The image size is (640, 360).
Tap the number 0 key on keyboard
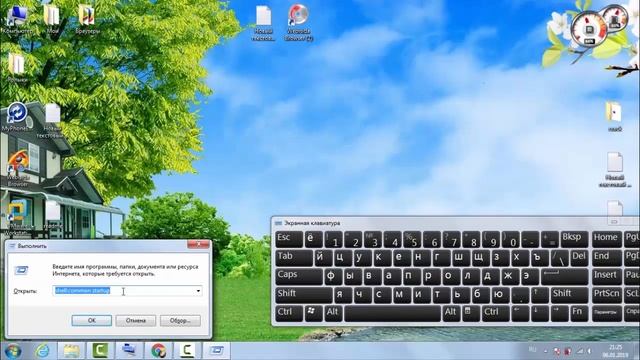pos(510,239)
